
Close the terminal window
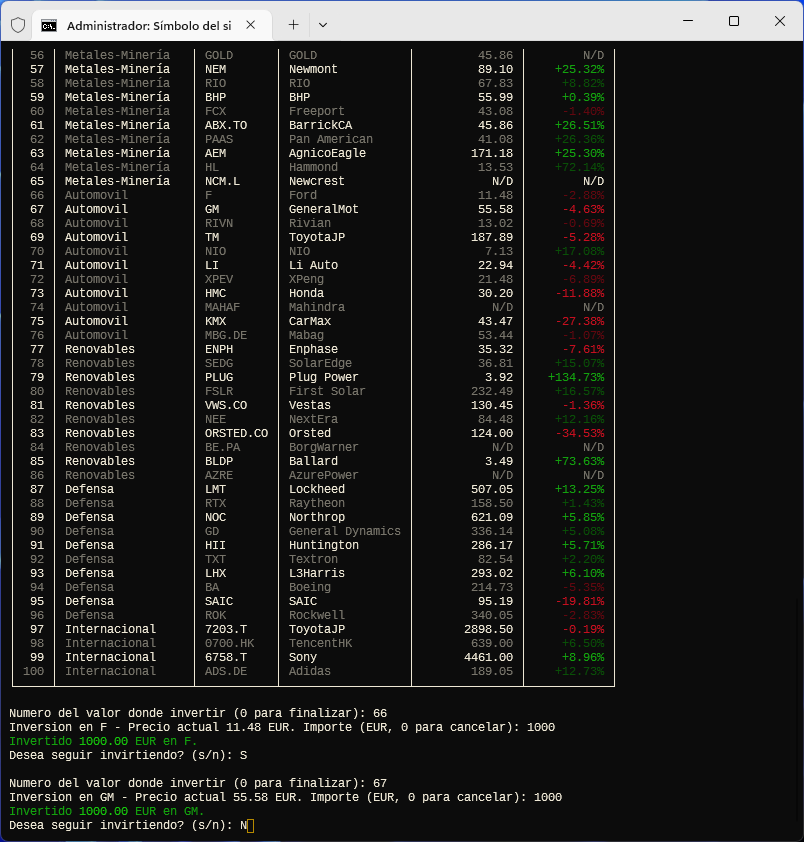coord(779,21)
